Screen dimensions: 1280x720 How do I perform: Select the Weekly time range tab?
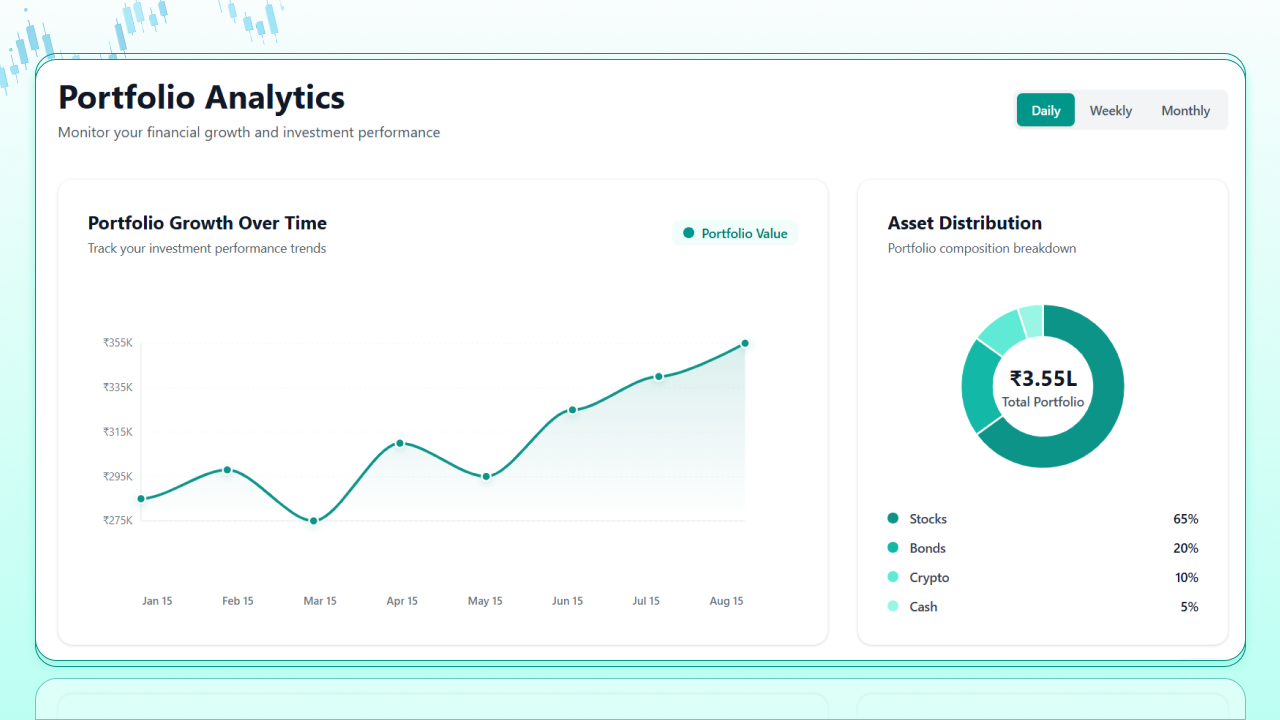click(x=1111, y=110)
